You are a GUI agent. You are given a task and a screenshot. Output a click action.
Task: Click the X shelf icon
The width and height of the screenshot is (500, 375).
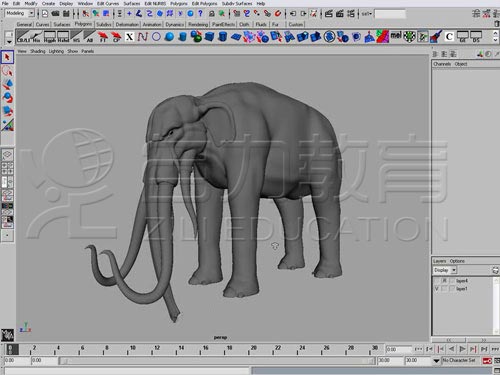click(x=129, y=37)
